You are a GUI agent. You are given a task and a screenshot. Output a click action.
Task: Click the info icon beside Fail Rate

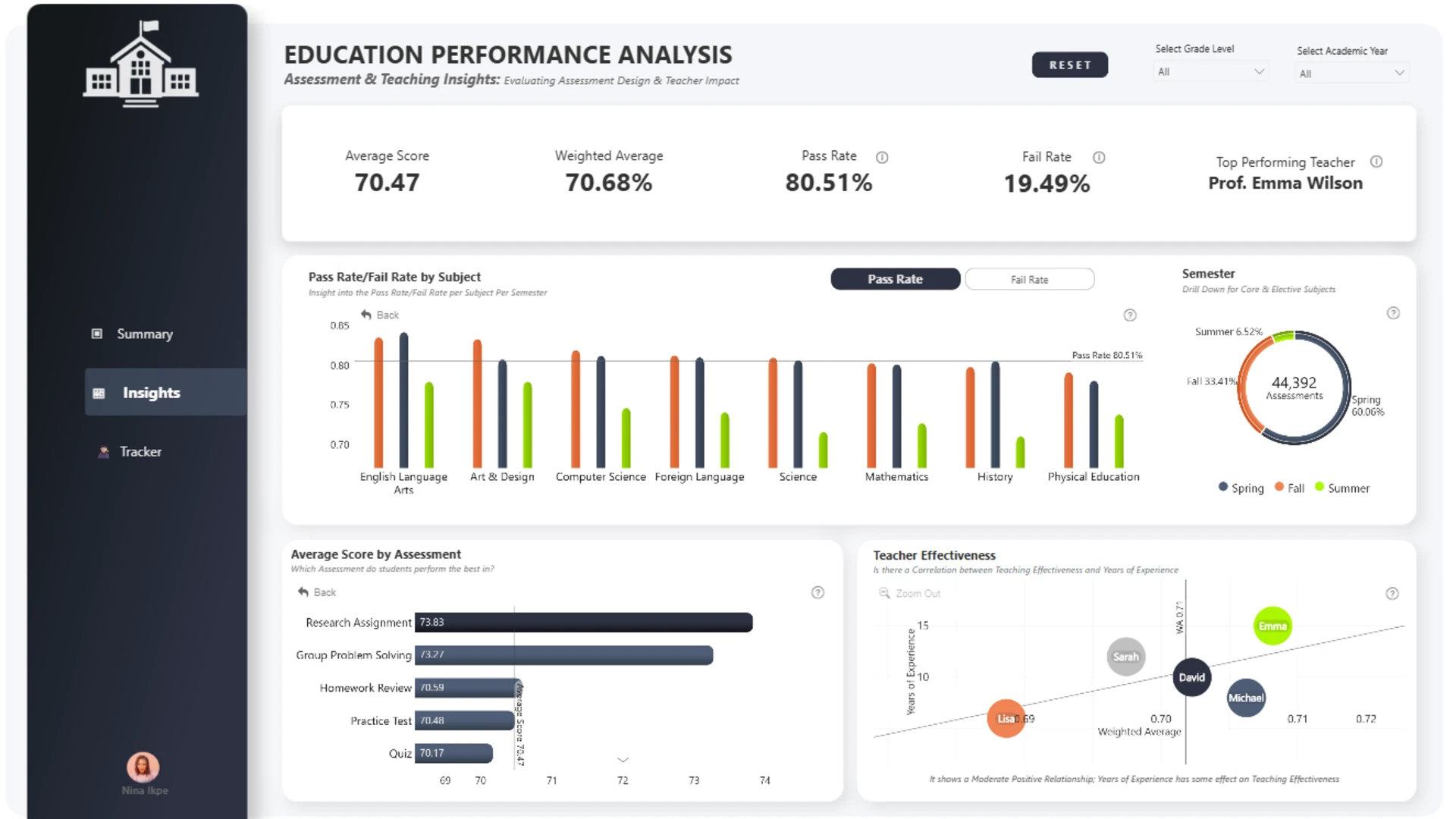point(1099,158)
